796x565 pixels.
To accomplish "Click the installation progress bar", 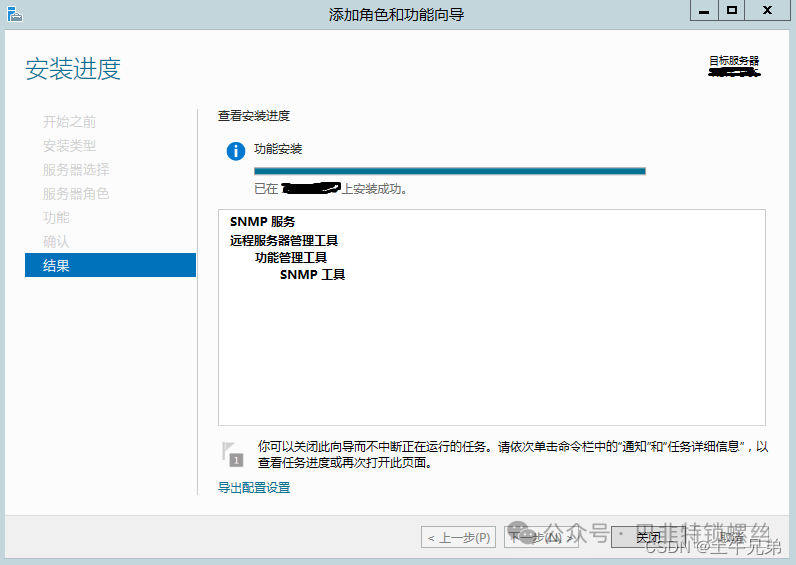I will pos(450,171).
